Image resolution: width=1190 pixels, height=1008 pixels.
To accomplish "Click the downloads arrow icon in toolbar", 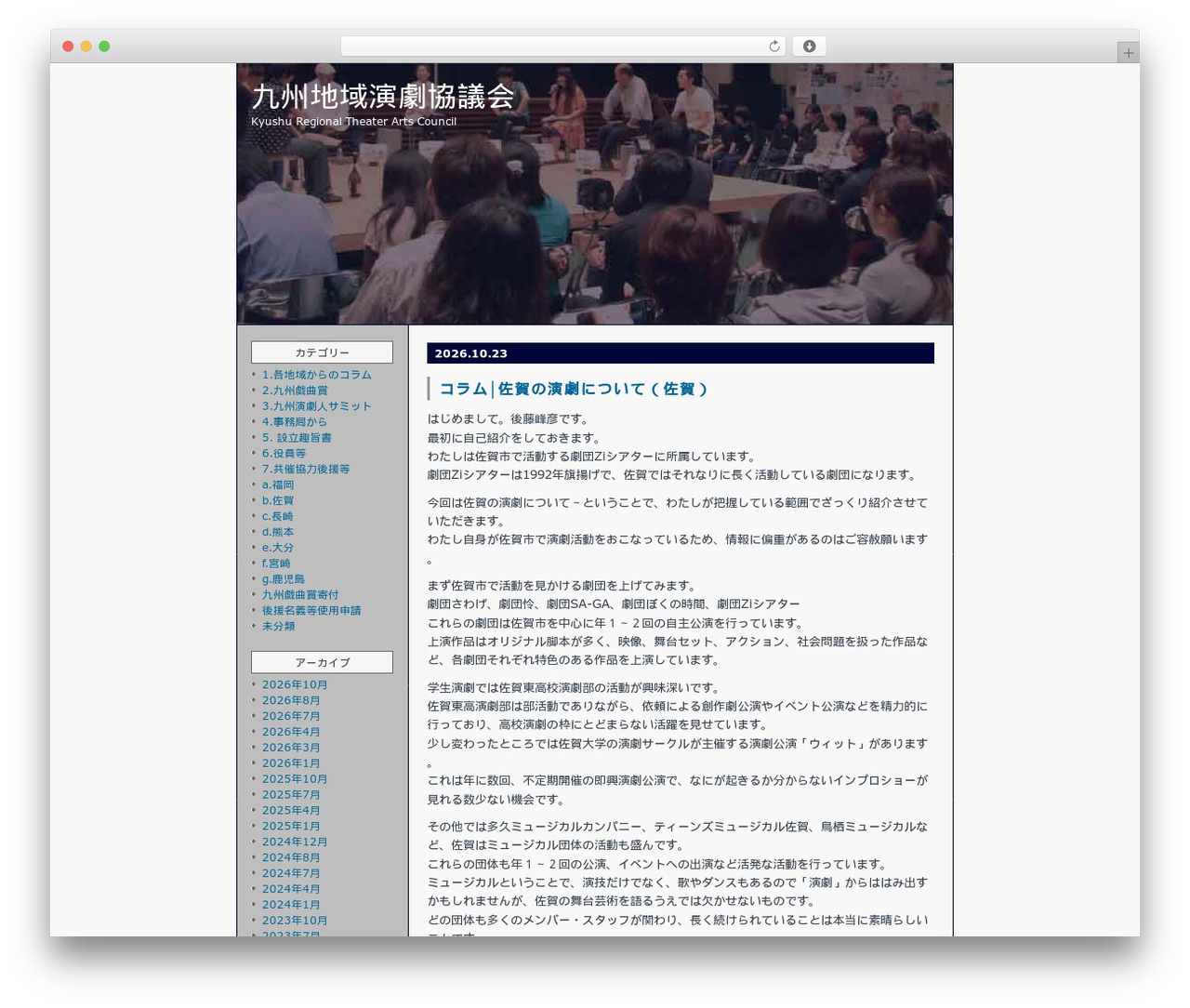I will [809, 46].
